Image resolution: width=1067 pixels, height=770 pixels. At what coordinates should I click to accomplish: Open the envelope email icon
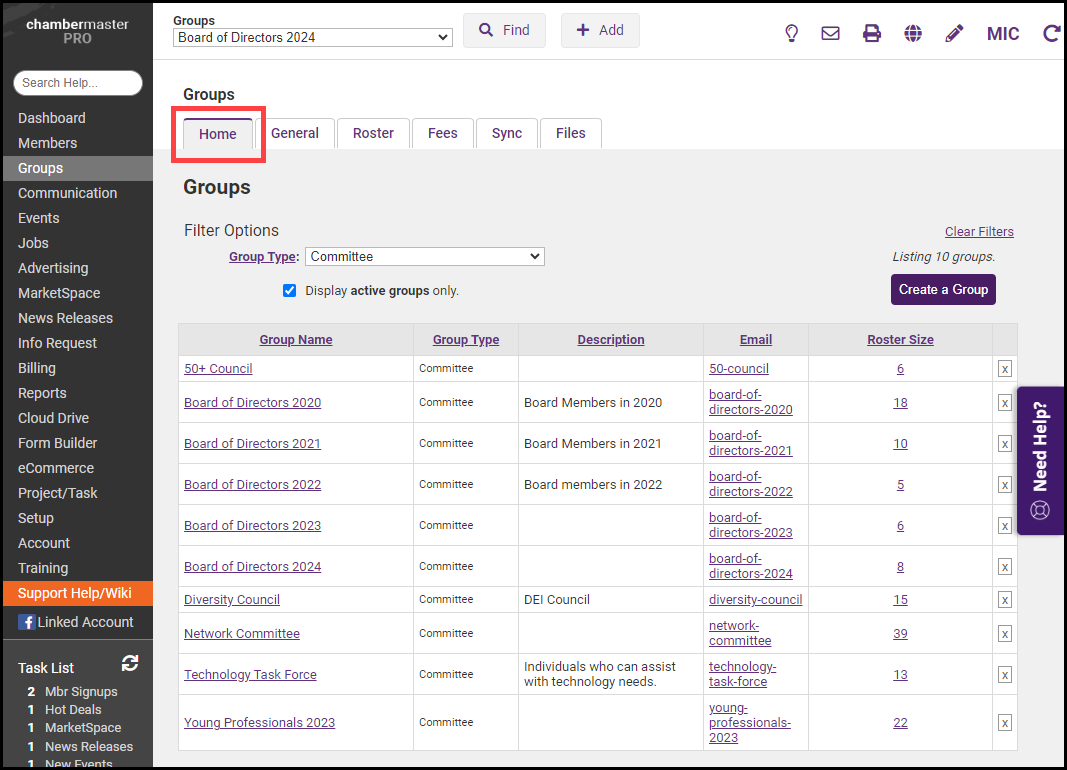tap(830, 33)
